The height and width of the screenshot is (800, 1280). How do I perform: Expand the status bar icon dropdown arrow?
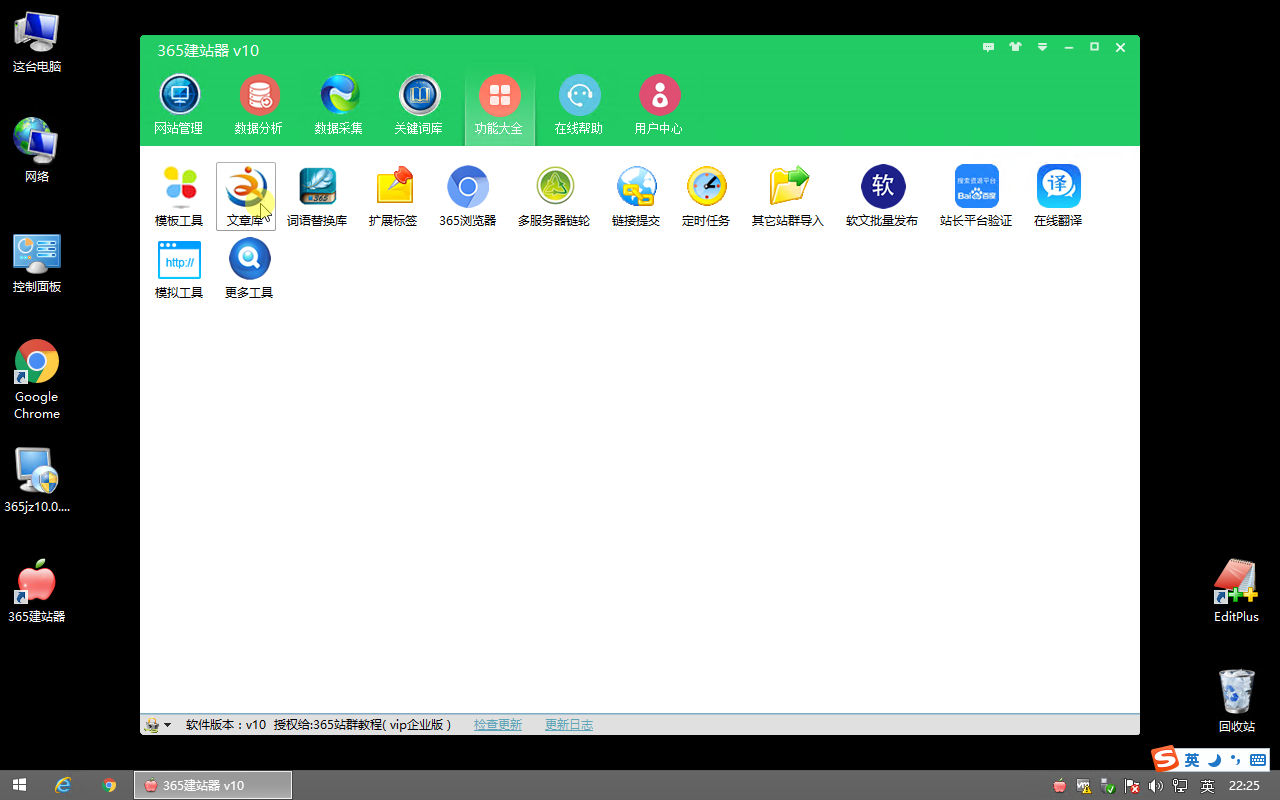pyautogui.click(x=167, y=725)
